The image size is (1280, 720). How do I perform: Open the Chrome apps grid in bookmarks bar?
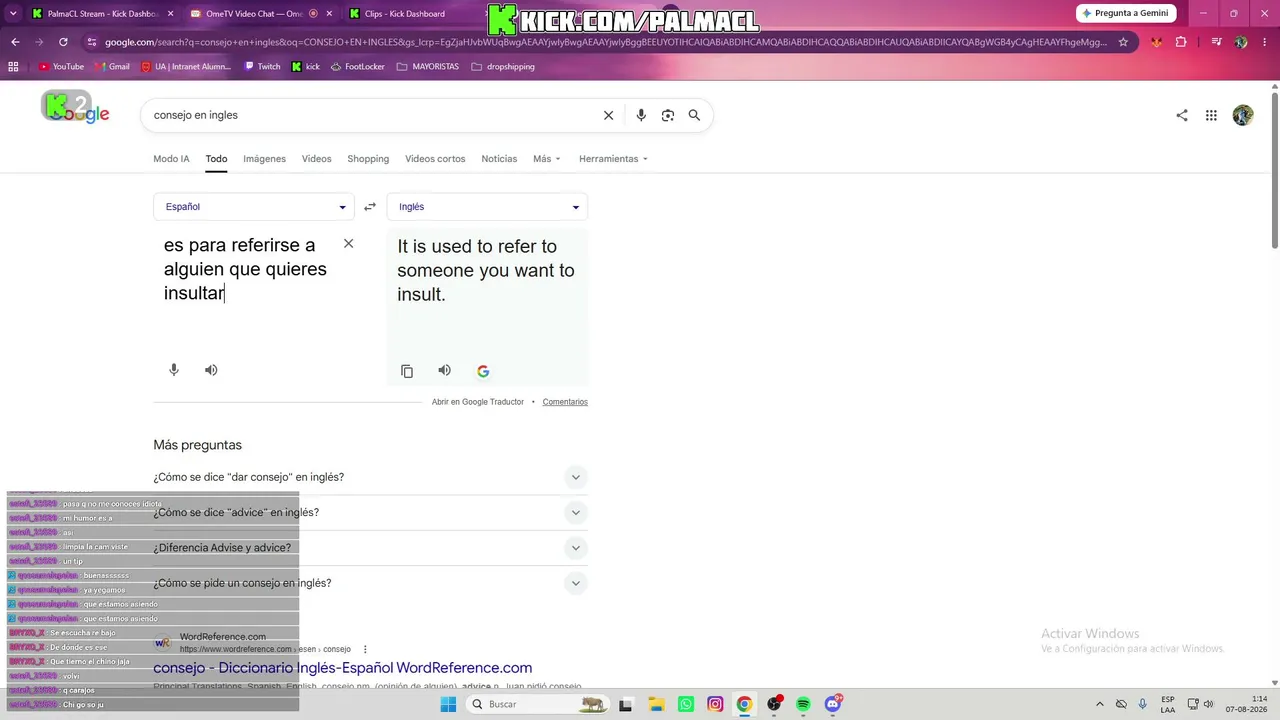click(13, 67)
